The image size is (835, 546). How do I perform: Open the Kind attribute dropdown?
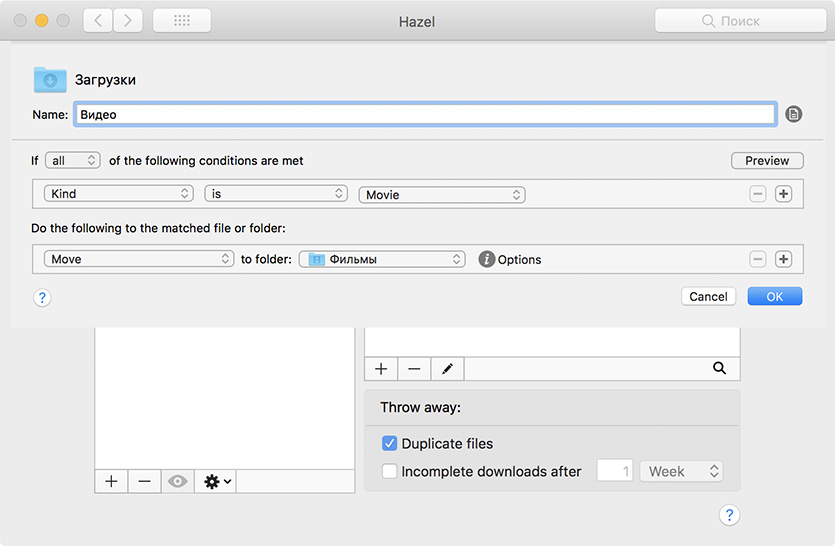click(117, 194)
